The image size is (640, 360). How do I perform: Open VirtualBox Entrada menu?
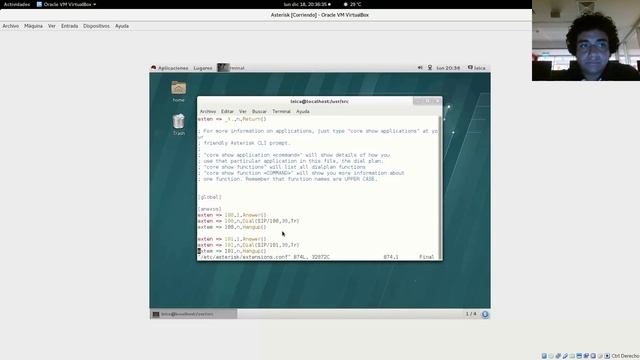(69, 26)
